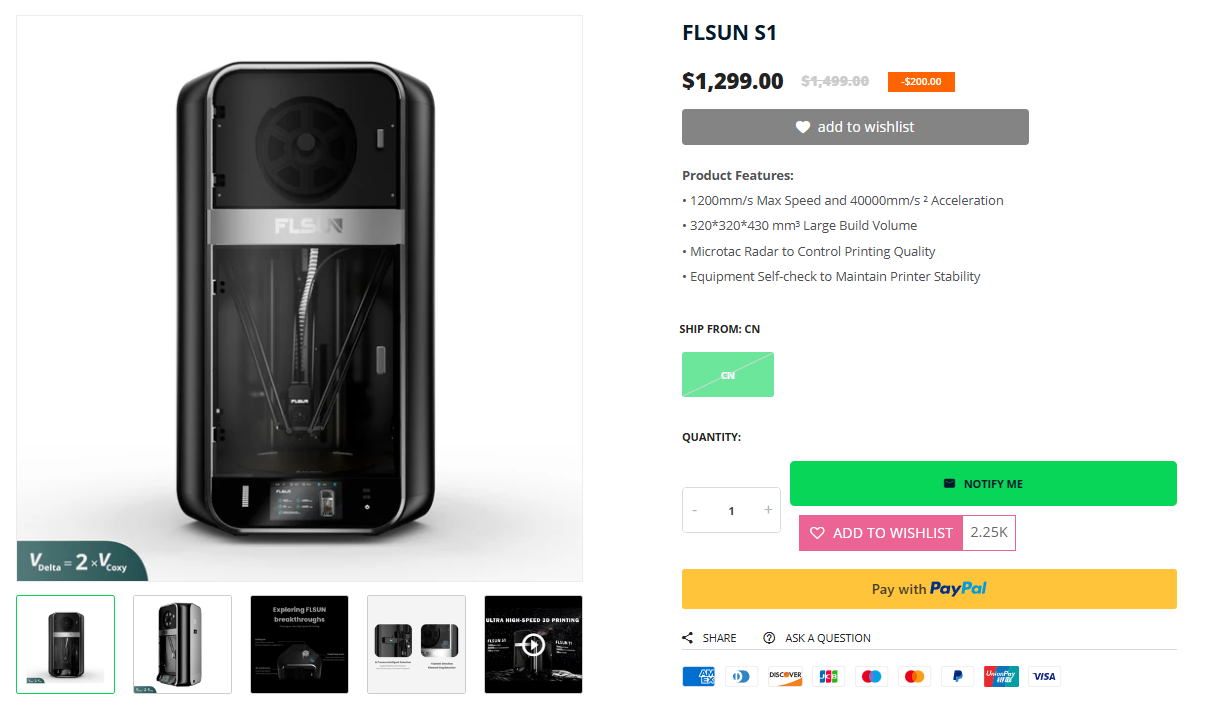
Task: Click the Mastercard payment icon
Action: (914, 676)
